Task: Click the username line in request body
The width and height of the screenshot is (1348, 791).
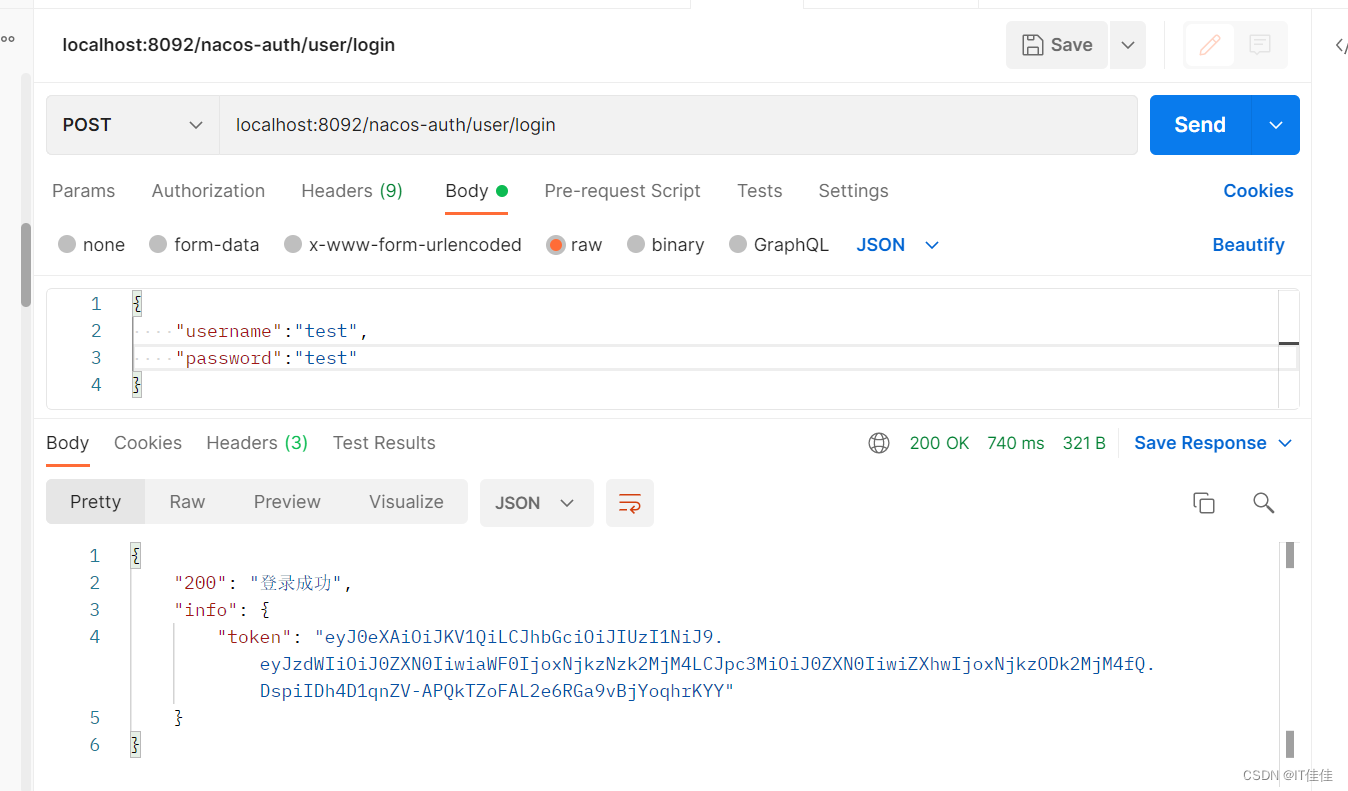Action: tap(272, 331)
